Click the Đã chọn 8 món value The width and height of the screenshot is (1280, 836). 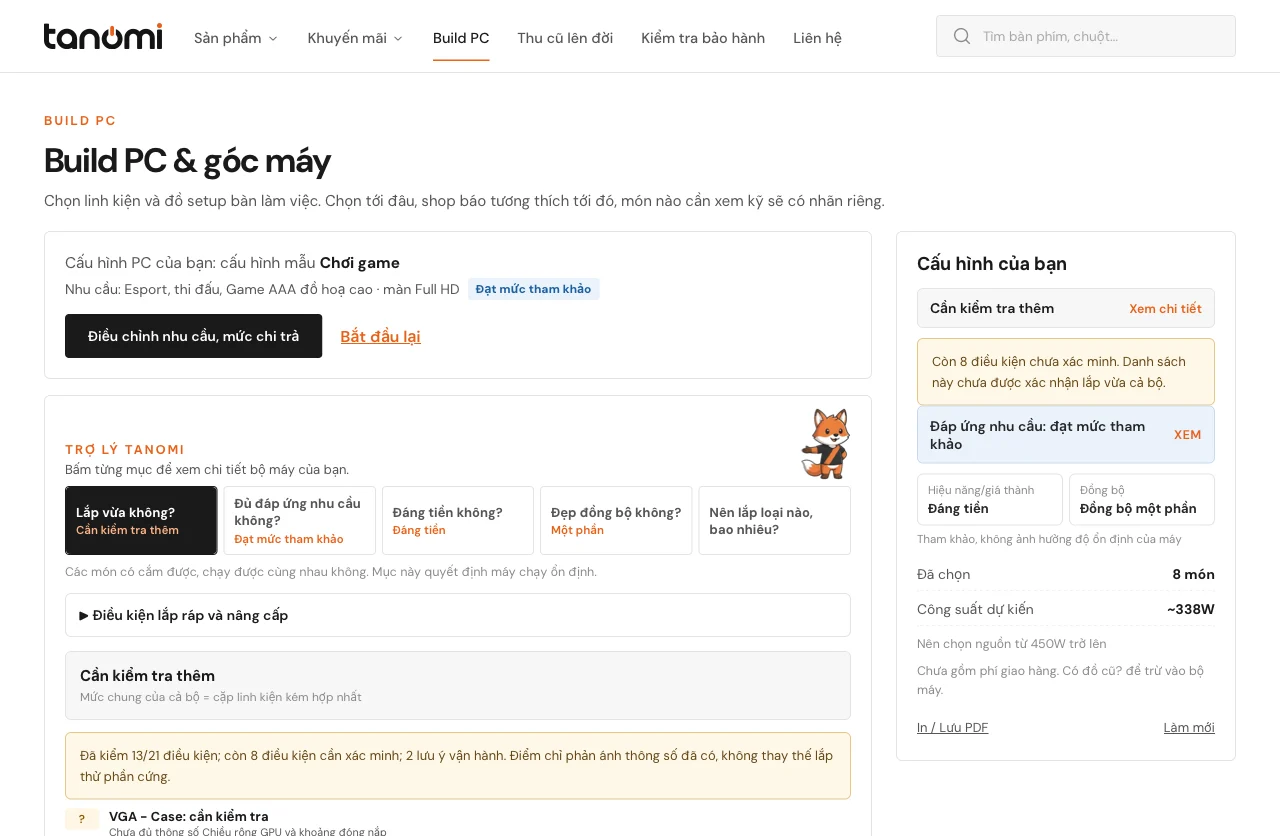click(x=1193, y=574)
